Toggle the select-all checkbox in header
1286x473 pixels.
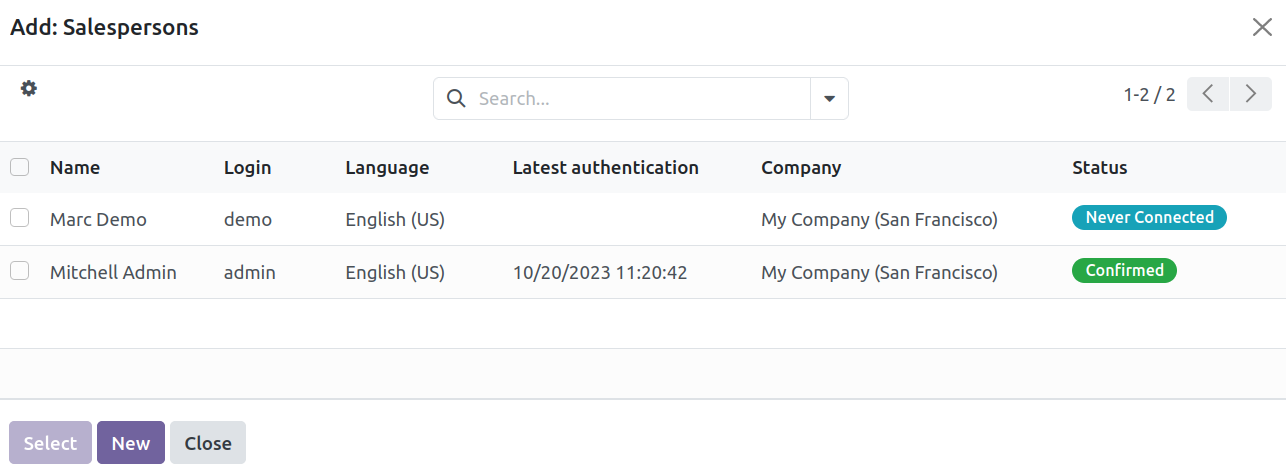[x=20, y=167]
